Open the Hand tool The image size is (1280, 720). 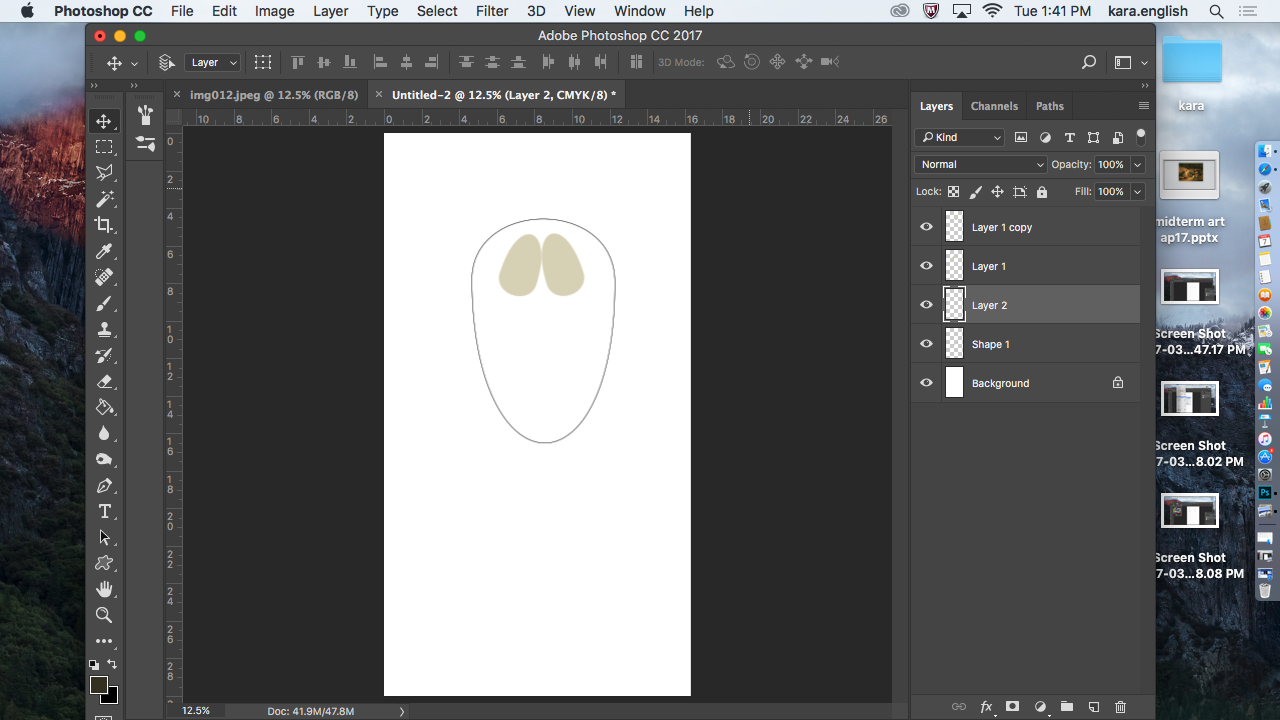(104, 589)
